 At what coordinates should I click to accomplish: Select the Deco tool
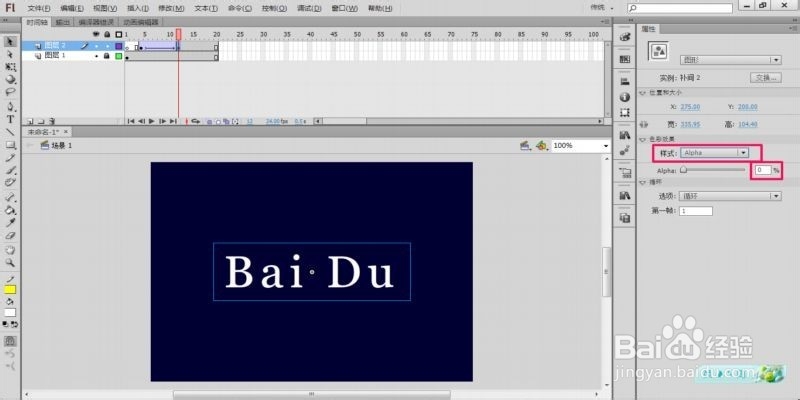[10, 183]
